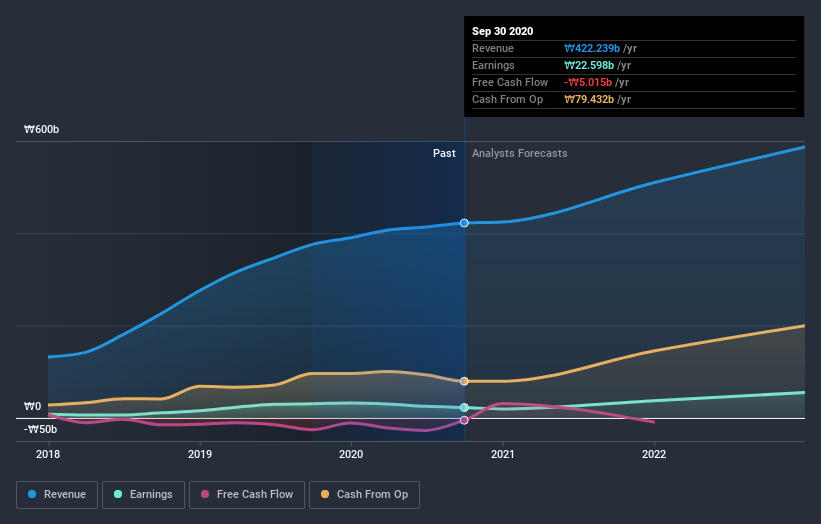
Task: Click the -₩5.015b free cash flow value
Action: (588, 83)
